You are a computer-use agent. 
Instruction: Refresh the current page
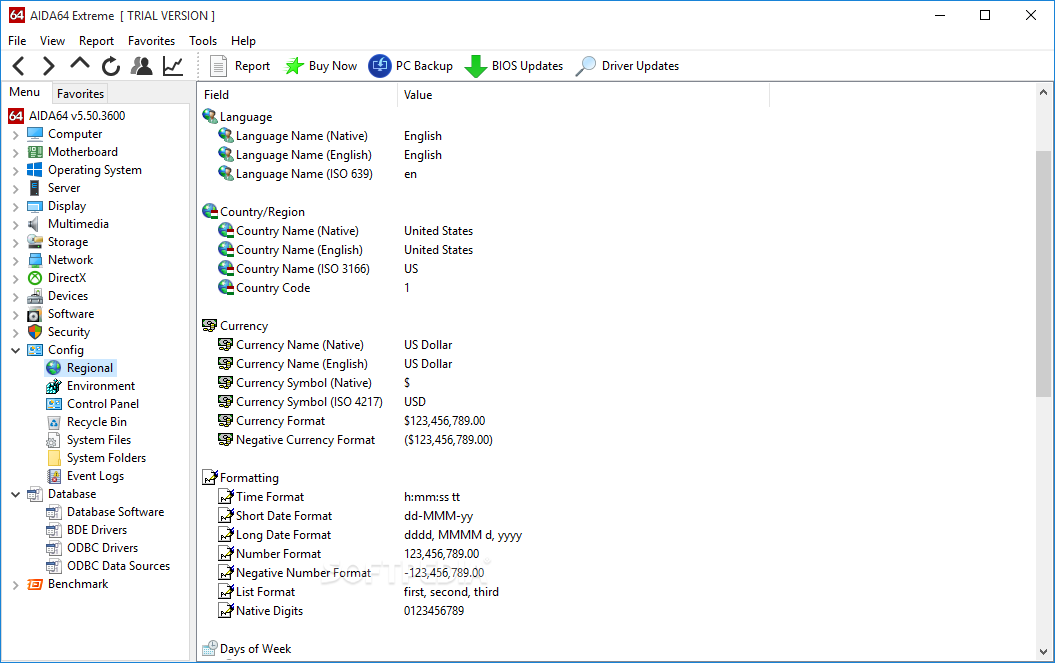coord(111,66)
